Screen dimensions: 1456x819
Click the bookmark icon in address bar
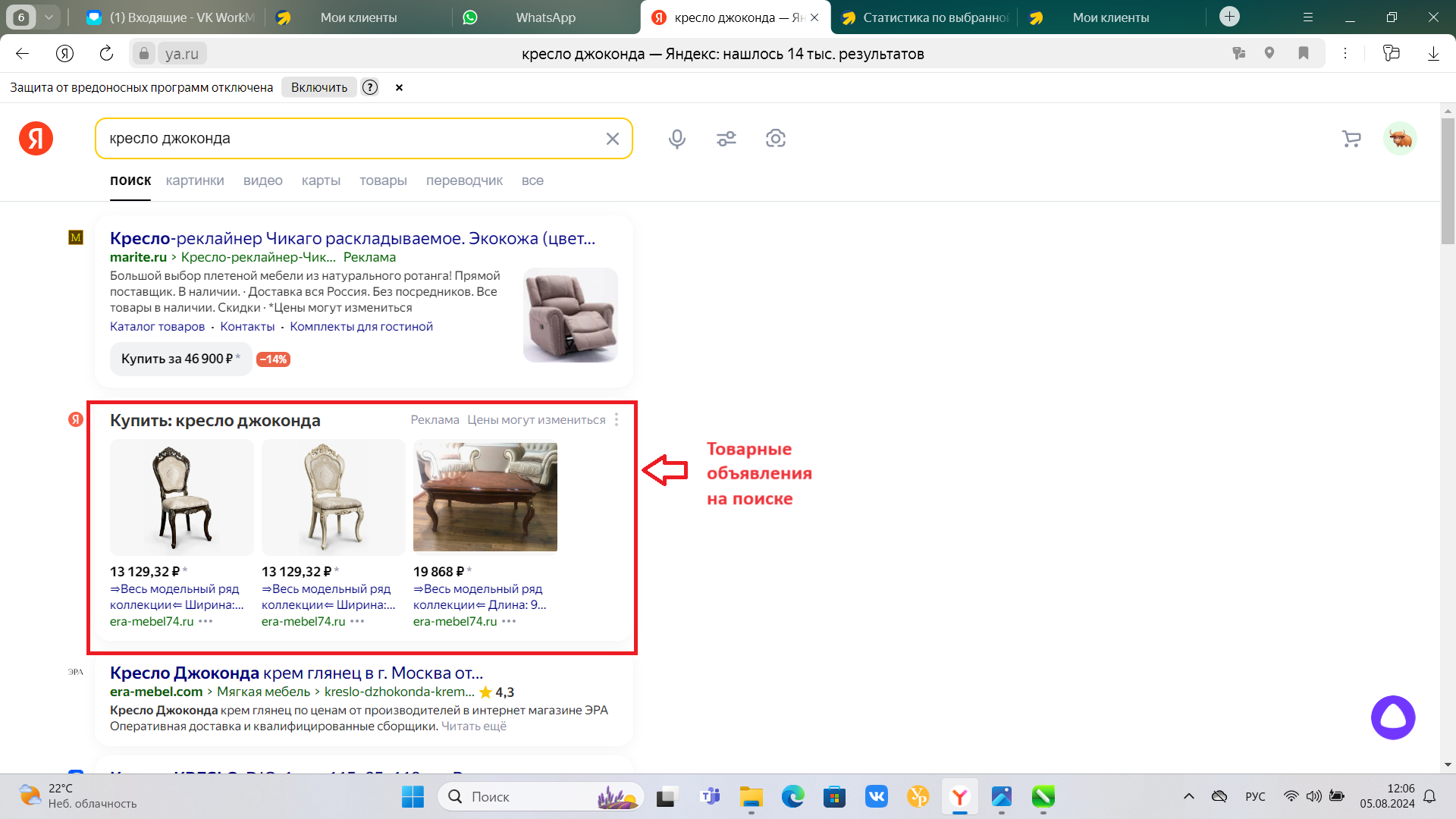coord(1303,53)
